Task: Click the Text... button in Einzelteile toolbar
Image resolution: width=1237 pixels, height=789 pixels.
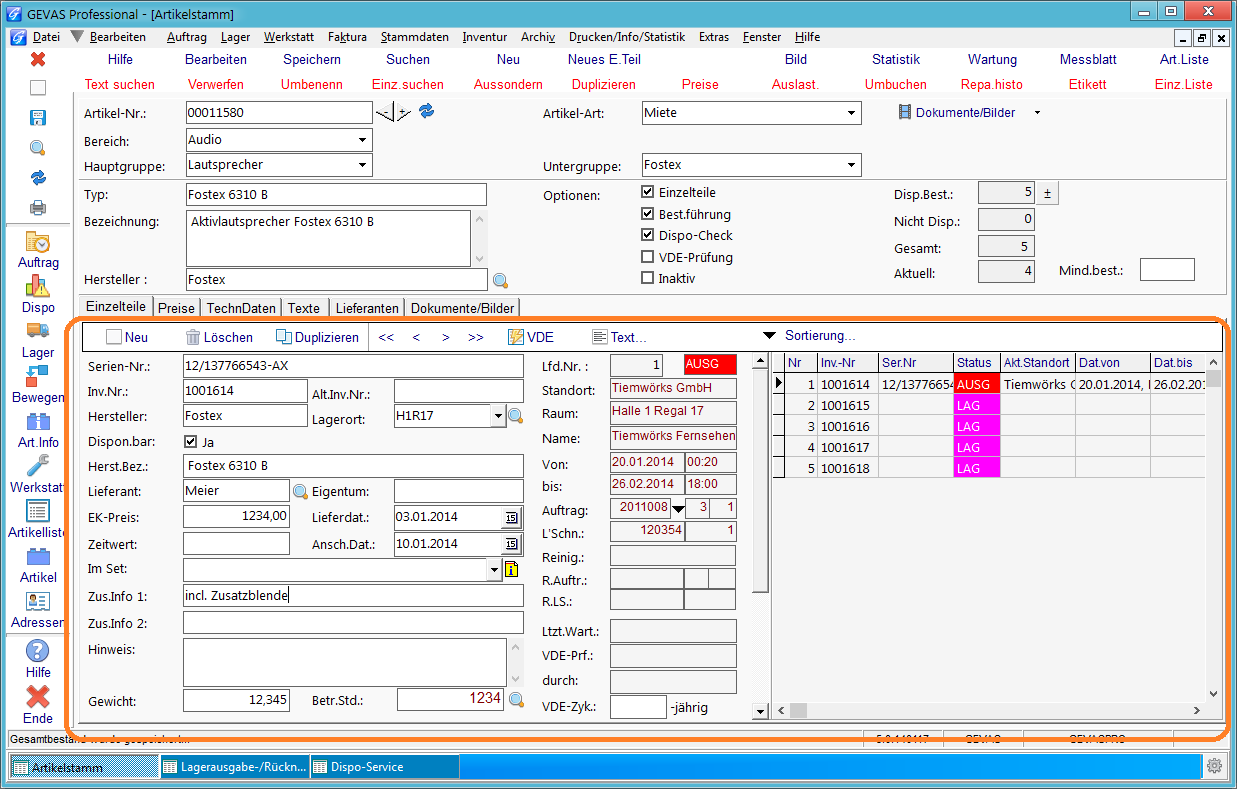Action: (619, 337)
